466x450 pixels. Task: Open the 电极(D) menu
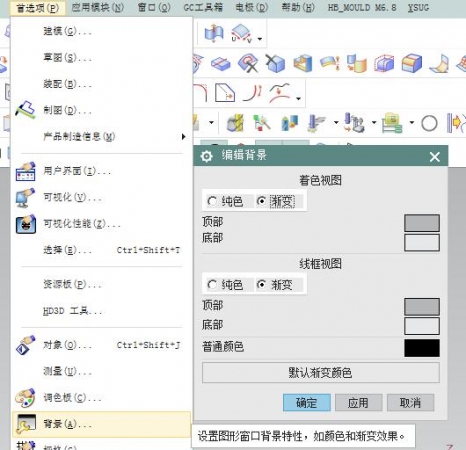tap(252, 7)
